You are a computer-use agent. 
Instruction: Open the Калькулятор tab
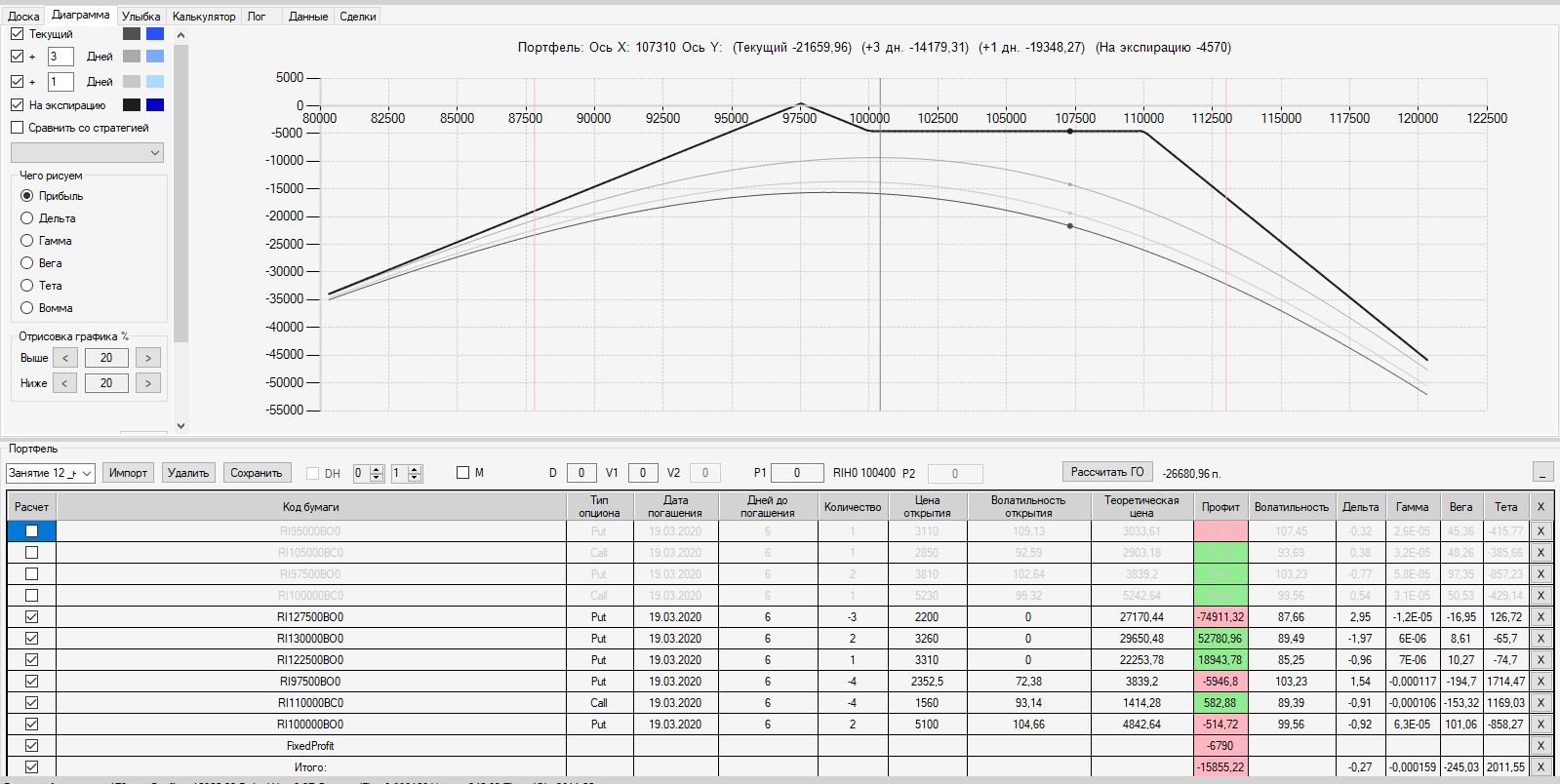click(204, 17)
